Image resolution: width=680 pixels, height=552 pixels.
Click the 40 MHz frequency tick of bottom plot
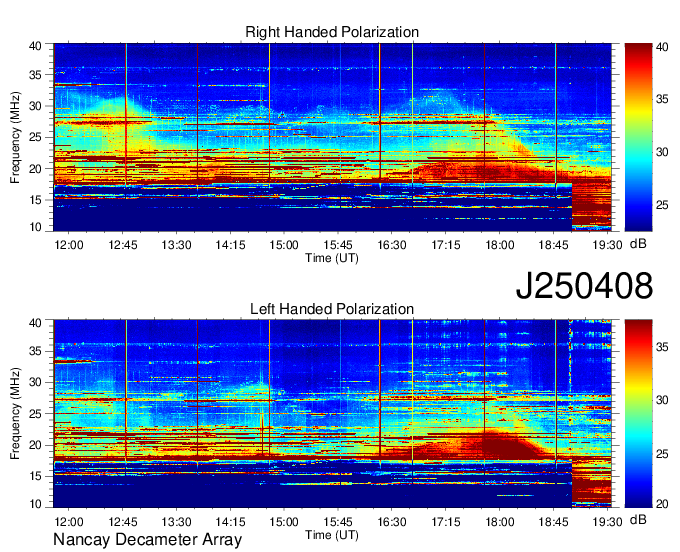[x=36, y=323]
